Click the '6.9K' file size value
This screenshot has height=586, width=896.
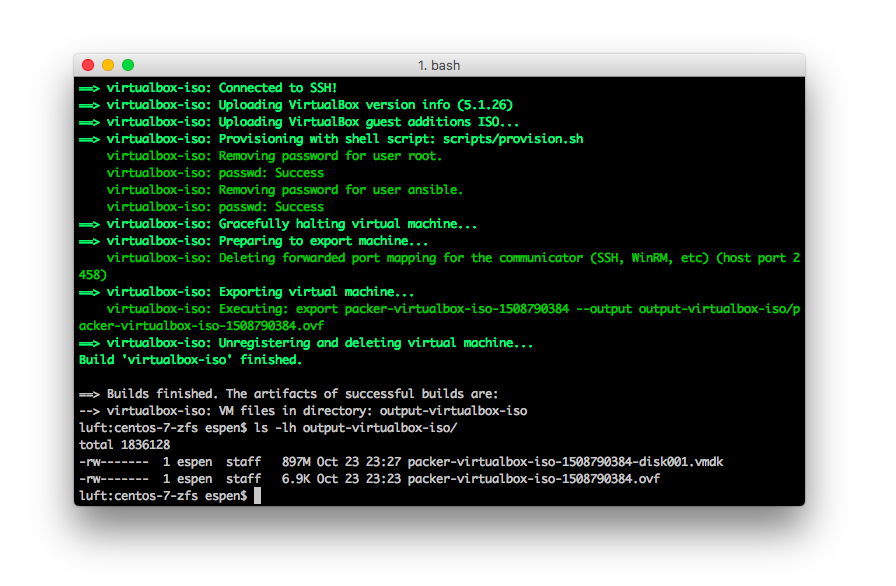[x=296, y=479]
